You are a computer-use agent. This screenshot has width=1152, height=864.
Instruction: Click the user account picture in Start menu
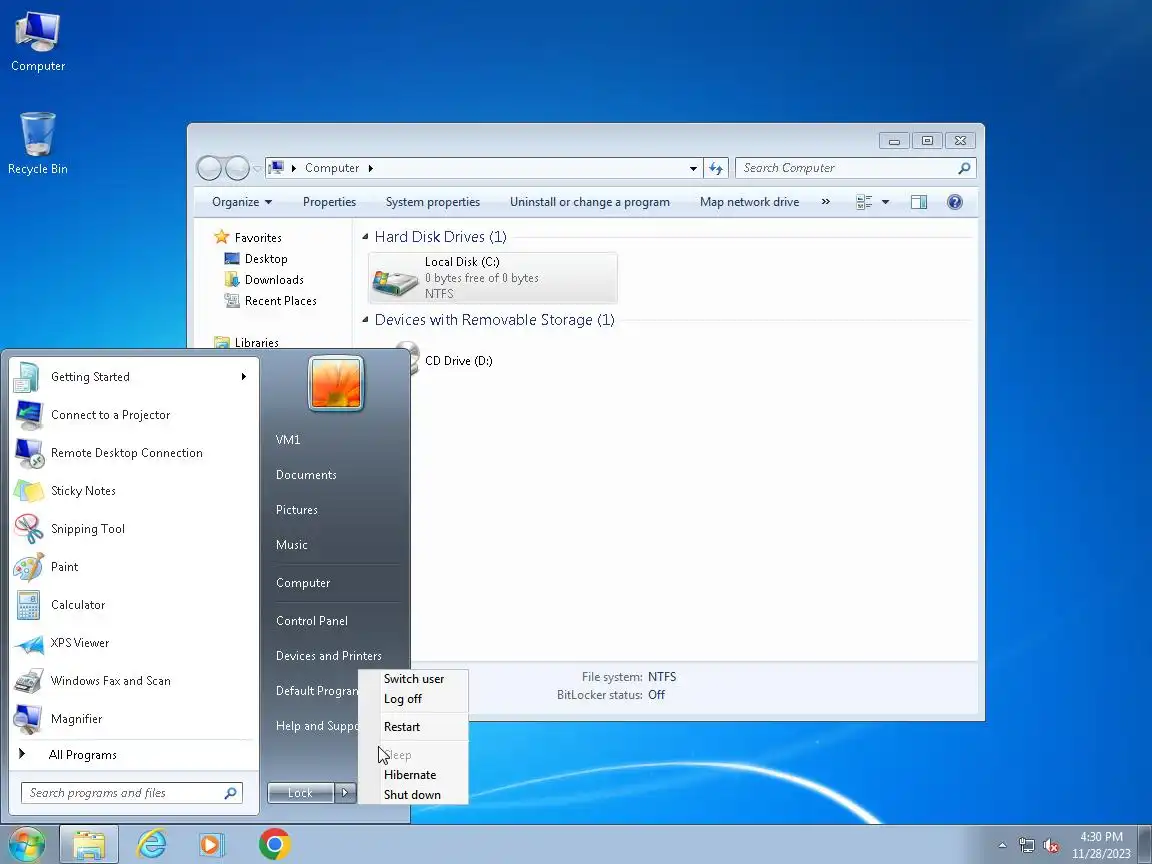coord(336,383)
